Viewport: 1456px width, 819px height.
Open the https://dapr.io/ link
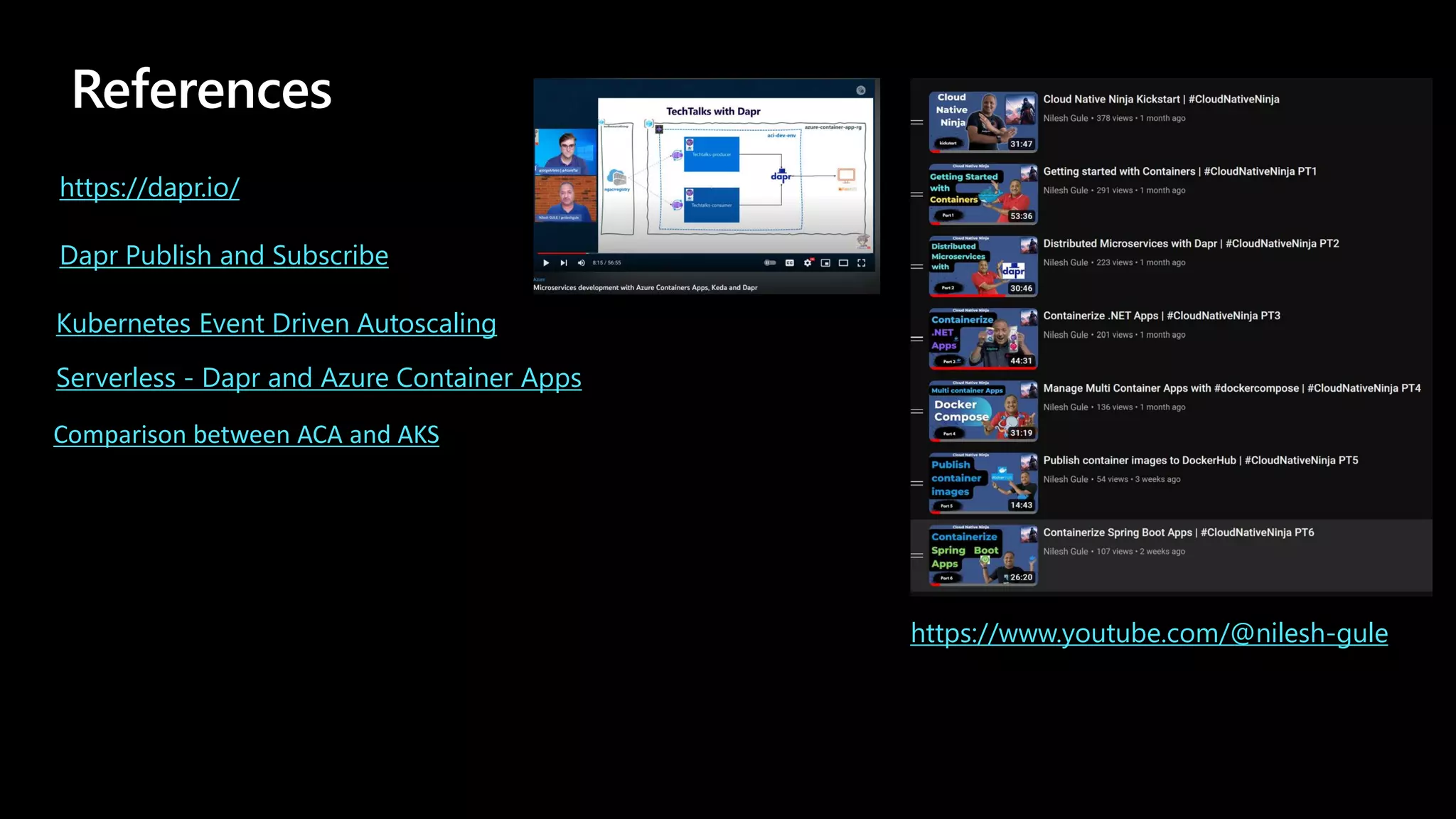[149, 188]
